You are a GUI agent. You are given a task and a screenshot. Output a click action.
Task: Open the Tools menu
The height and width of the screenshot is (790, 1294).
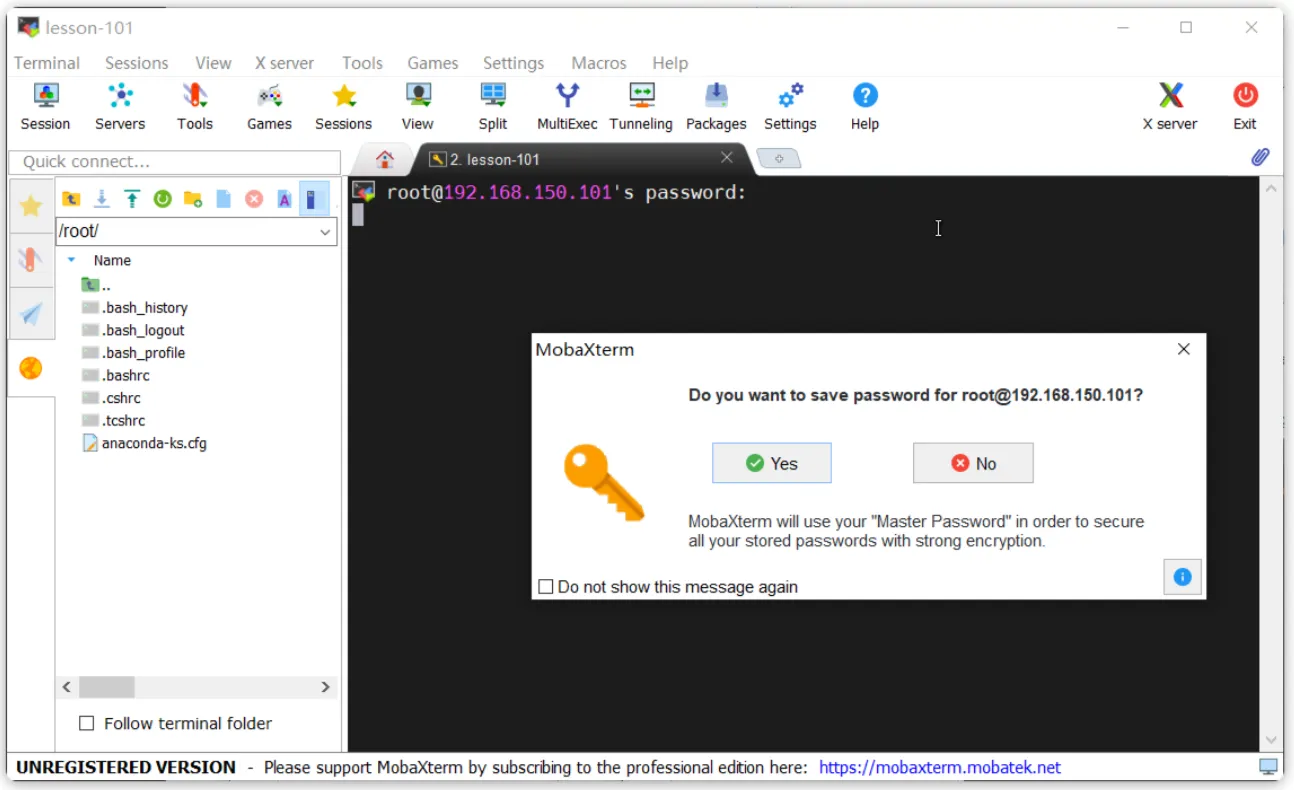click(362, 63)
